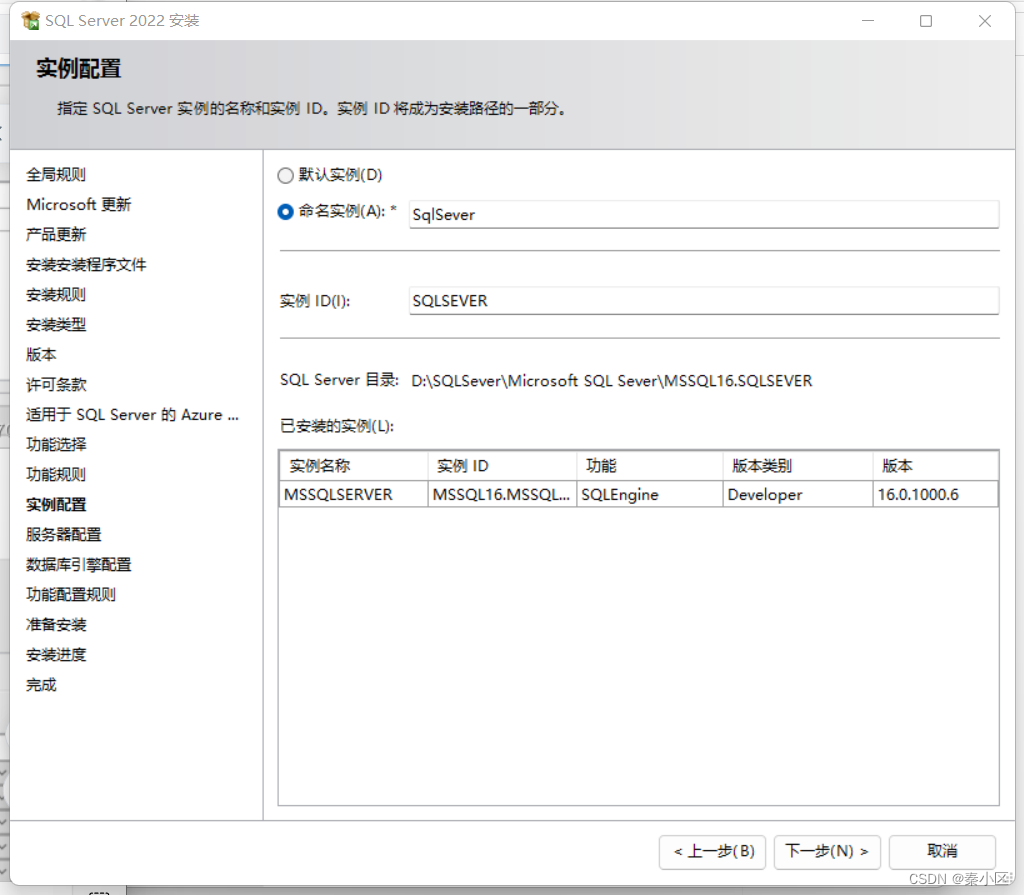Open 安装规则 step in sidebar
The width and height of the screenshot is (1024, 895).
point(56,295)
